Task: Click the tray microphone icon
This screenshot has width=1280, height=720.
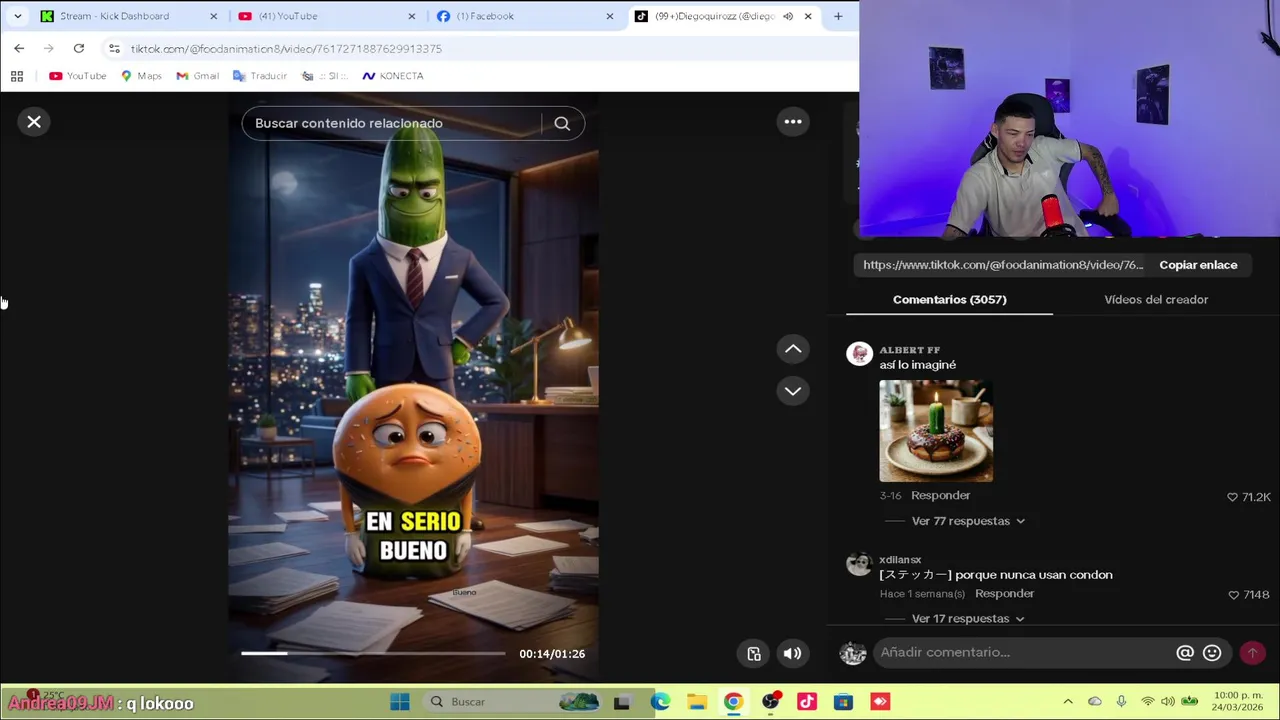Action: tap(1121, 702)
